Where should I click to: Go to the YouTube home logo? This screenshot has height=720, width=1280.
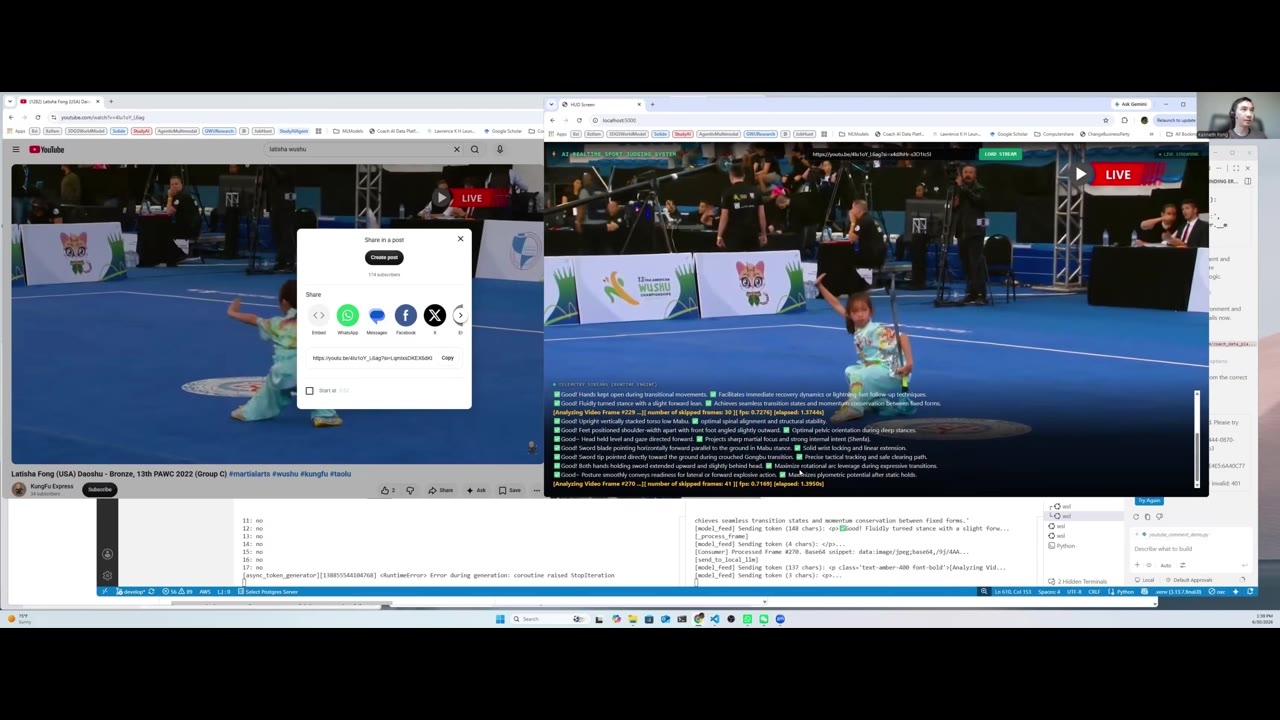pos(46,149)
